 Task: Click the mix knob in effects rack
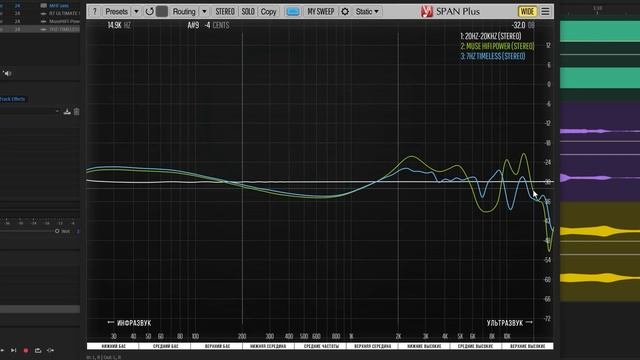click(57, 231)
